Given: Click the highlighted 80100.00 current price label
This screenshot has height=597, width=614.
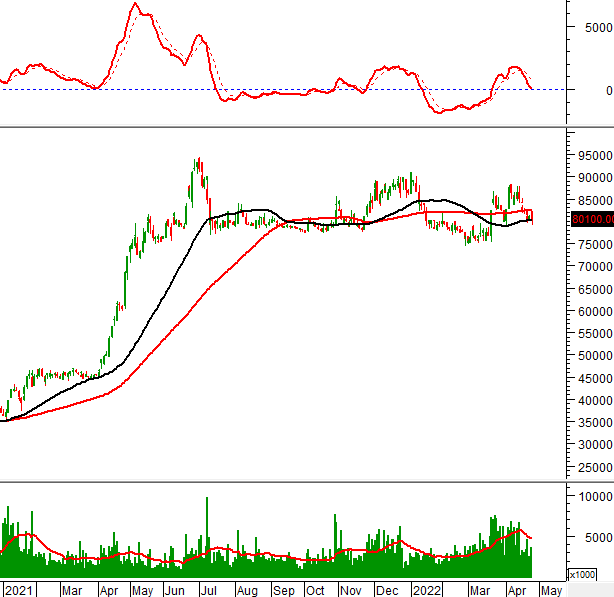Looking at the screenshot, I should (591, 220).
